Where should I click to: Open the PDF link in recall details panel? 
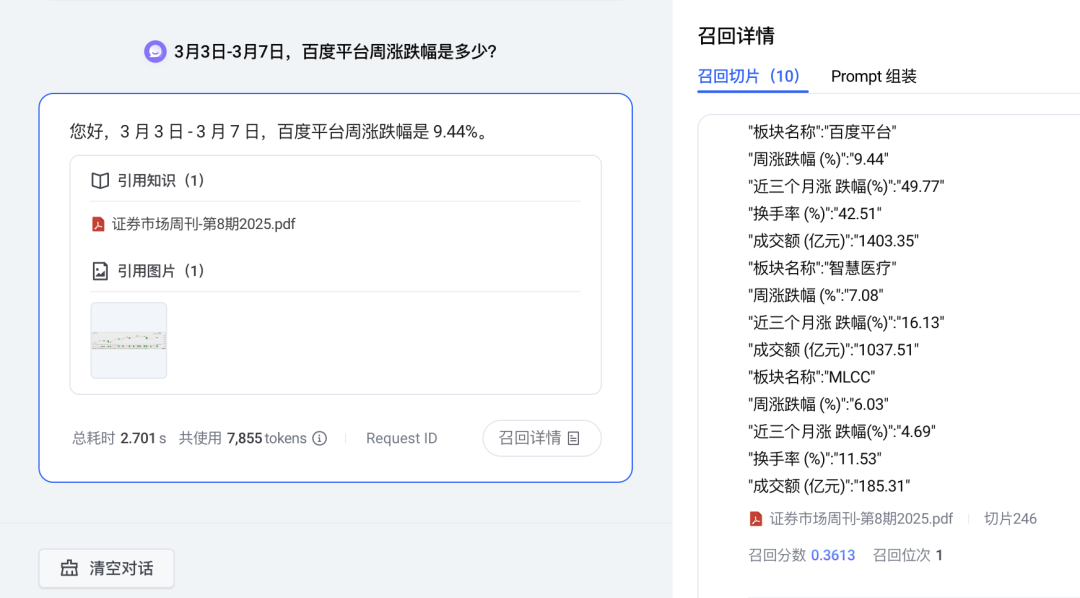(x=861, y=519)
